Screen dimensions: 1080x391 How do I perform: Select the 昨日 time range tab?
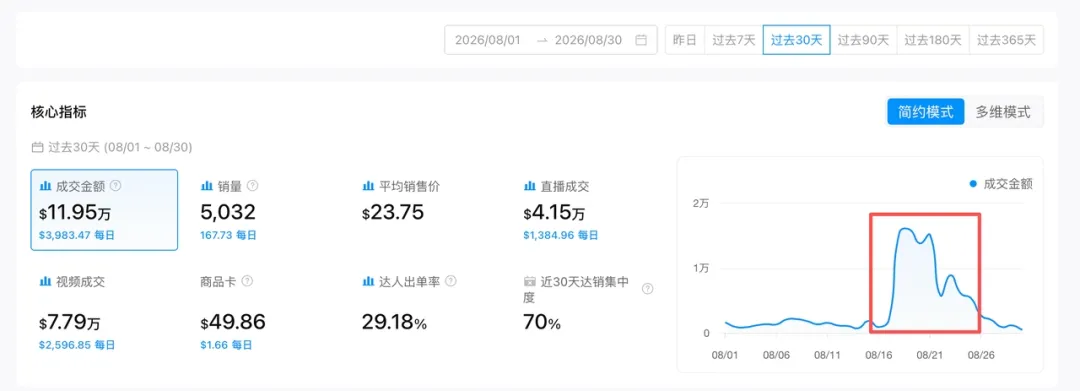[x=685, y=40]
